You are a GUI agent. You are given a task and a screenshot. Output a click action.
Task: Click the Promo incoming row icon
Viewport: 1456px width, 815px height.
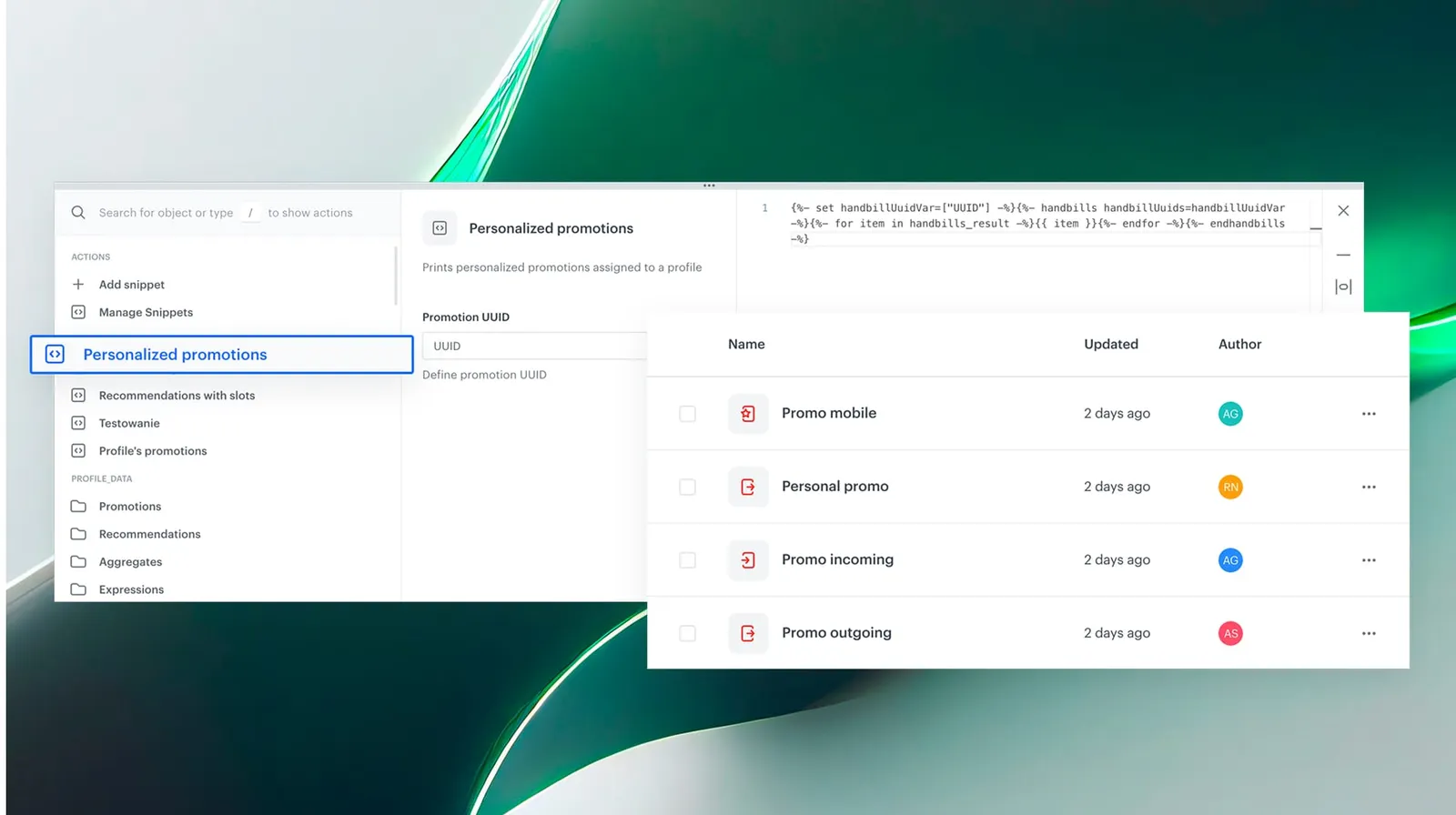748,560
